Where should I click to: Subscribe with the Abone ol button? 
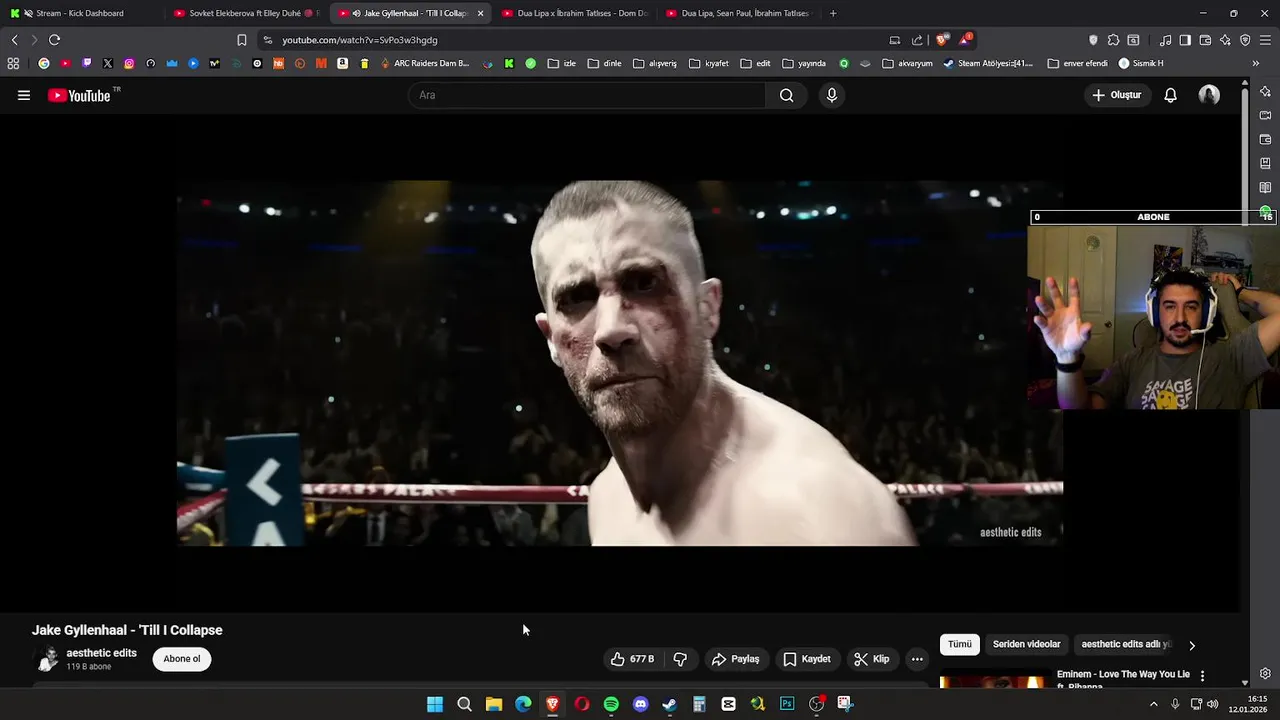(x=182, y=659)
